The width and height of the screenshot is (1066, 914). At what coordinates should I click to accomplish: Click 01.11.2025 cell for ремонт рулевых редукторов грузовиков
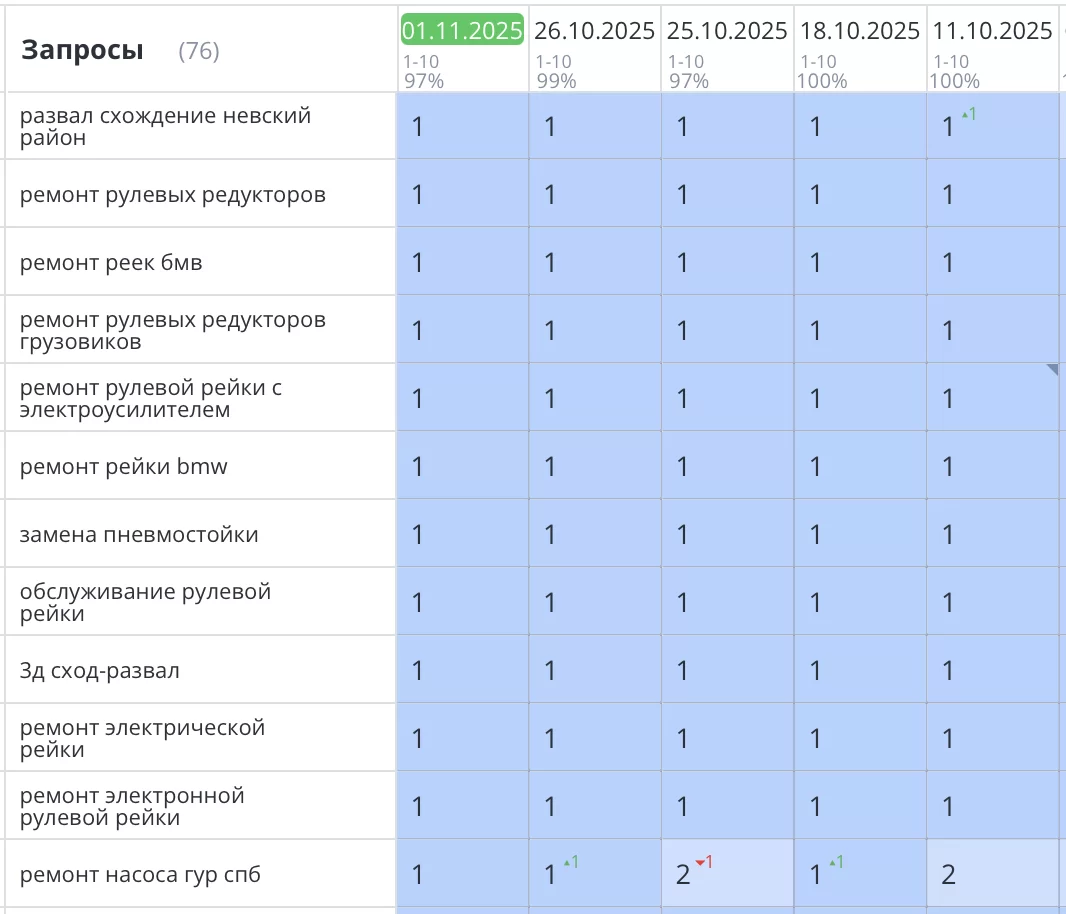coord(462,331)
